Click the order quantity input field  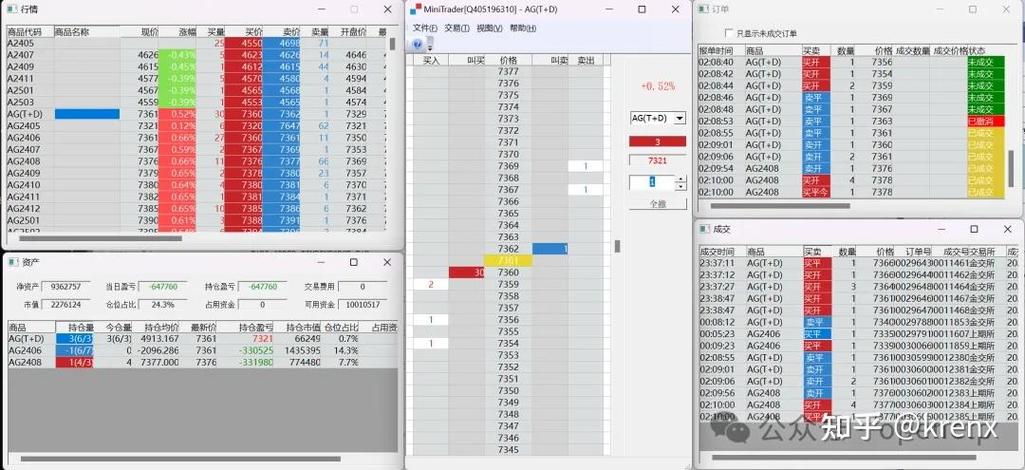pos(651,182)
